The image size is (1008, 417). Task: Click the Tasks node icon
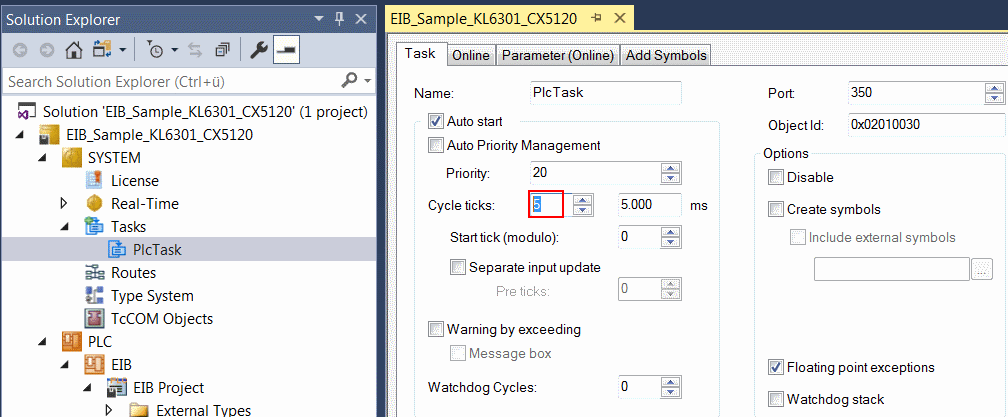(x=94, y=226)
